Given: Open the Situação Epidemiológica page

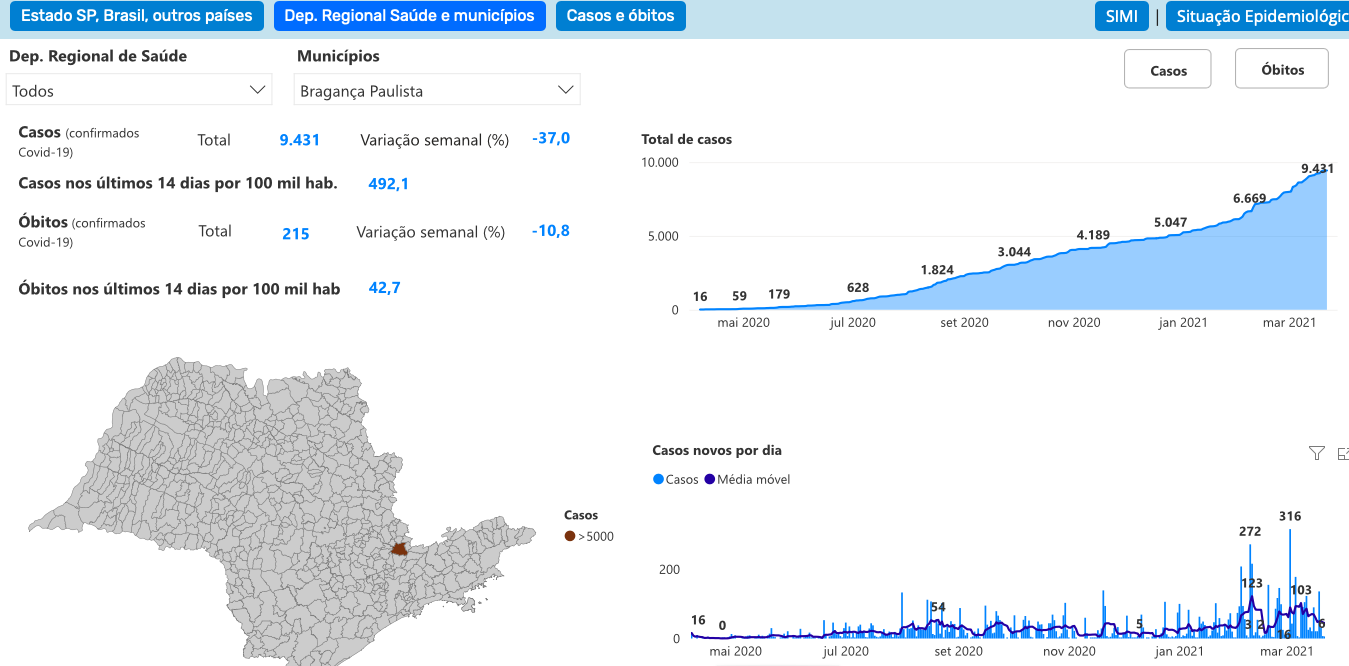Looking at the screenshot, I should (x=1260, y=16).
